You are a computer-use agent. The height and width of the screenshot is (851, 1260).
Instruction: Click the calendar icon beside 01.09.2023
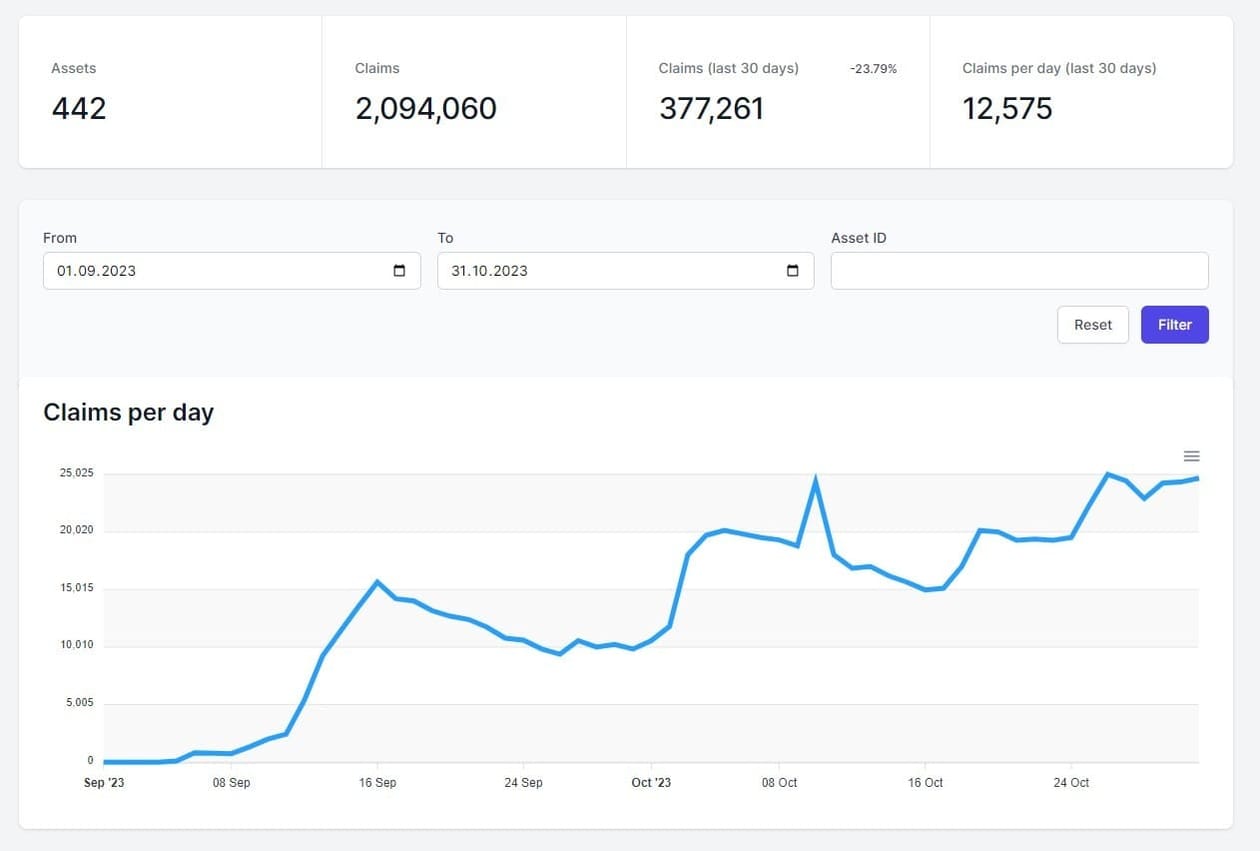(398, 270)
